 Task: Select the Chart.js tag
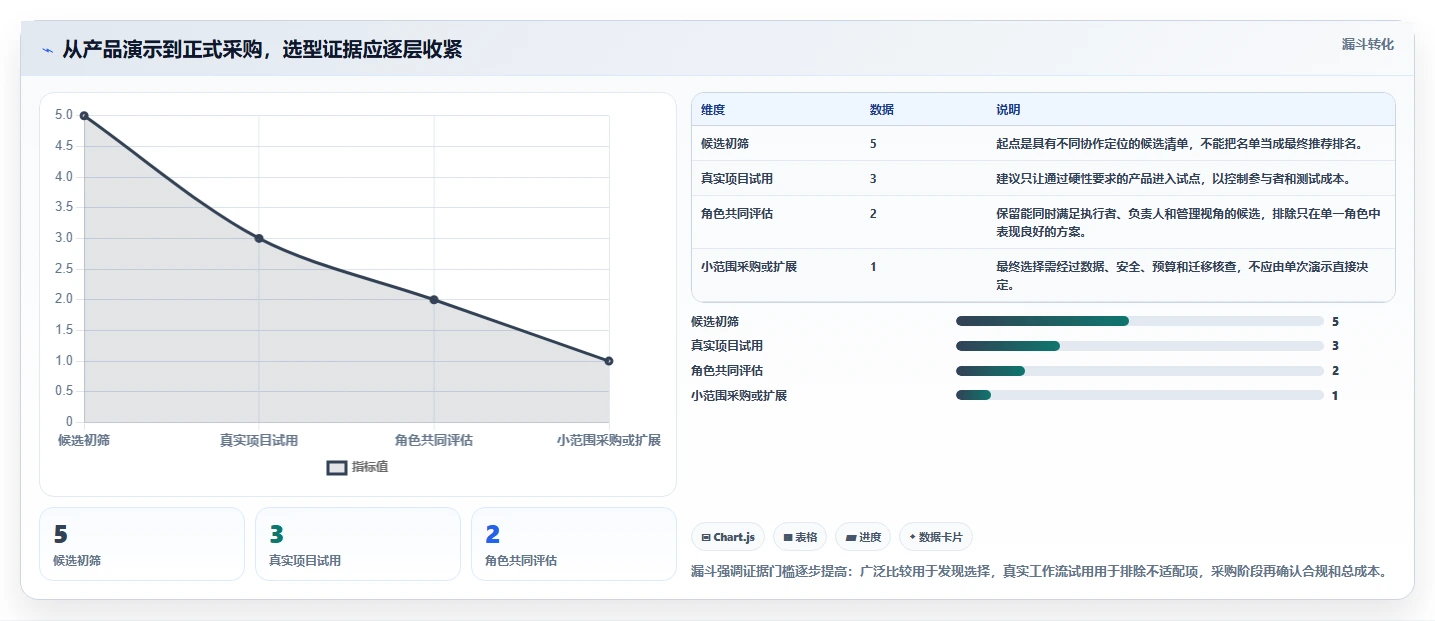[728, 537]
